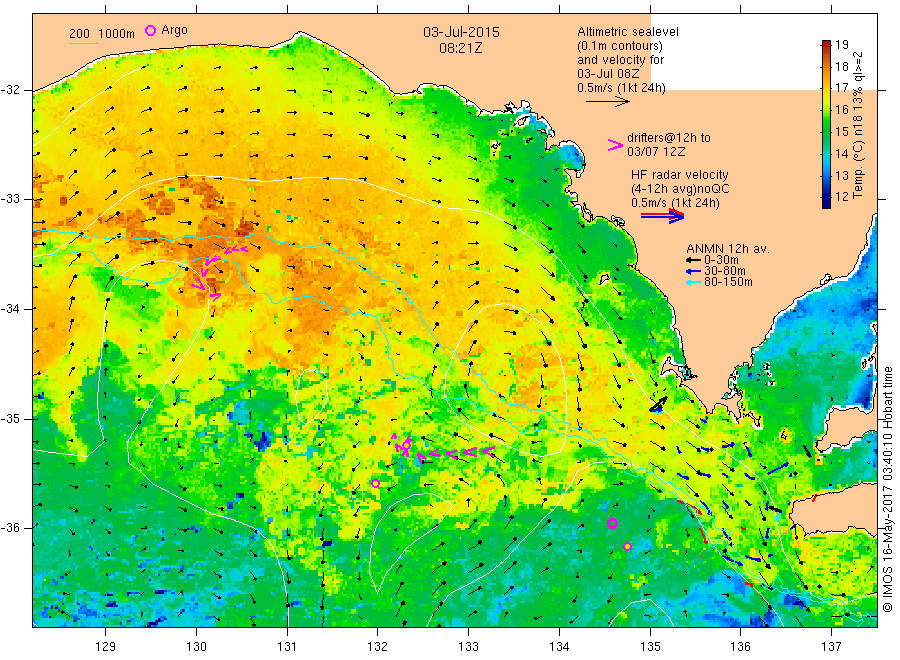900x660 pixels.
Task: Click the 'Altimetric sealevel' legend heading
Action: [x=628, y=32]
